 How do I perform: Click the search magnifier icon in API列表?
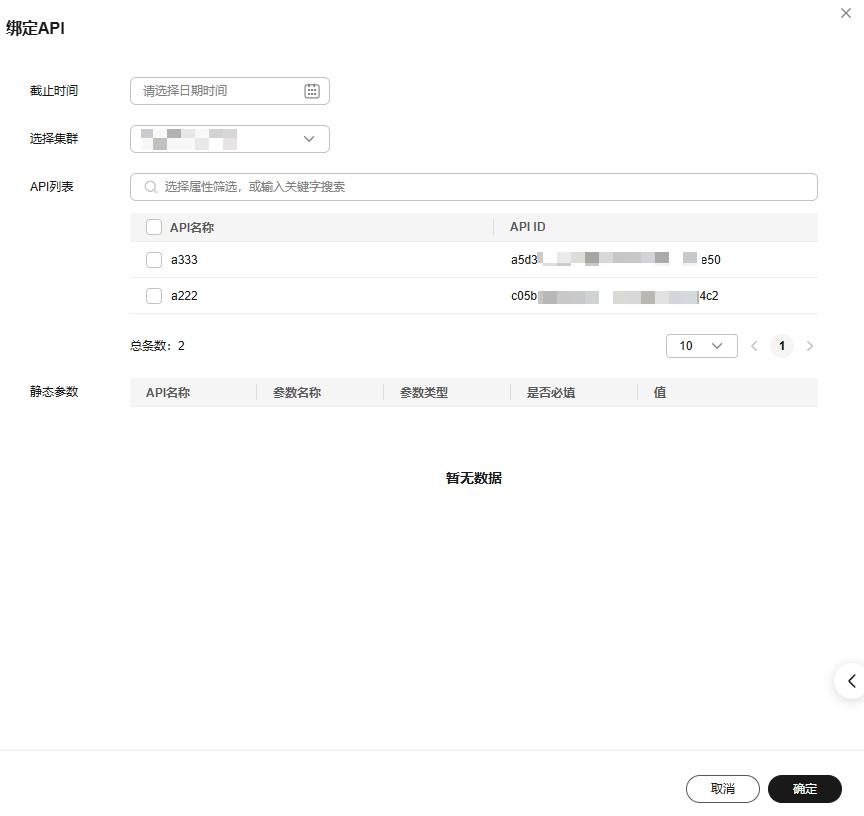coord(150,187)
